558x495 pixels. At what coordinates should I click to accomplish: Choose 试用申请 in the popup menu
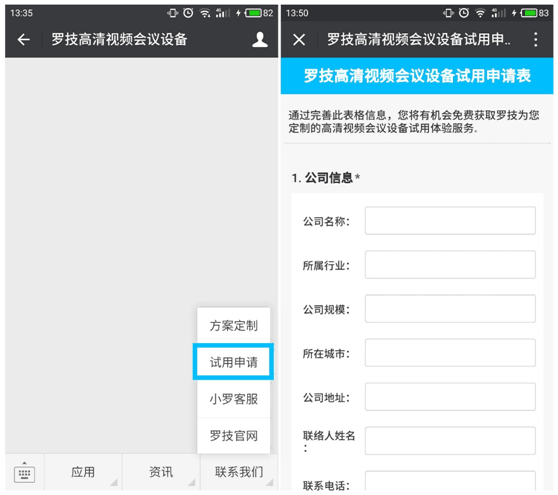(233, 362)
